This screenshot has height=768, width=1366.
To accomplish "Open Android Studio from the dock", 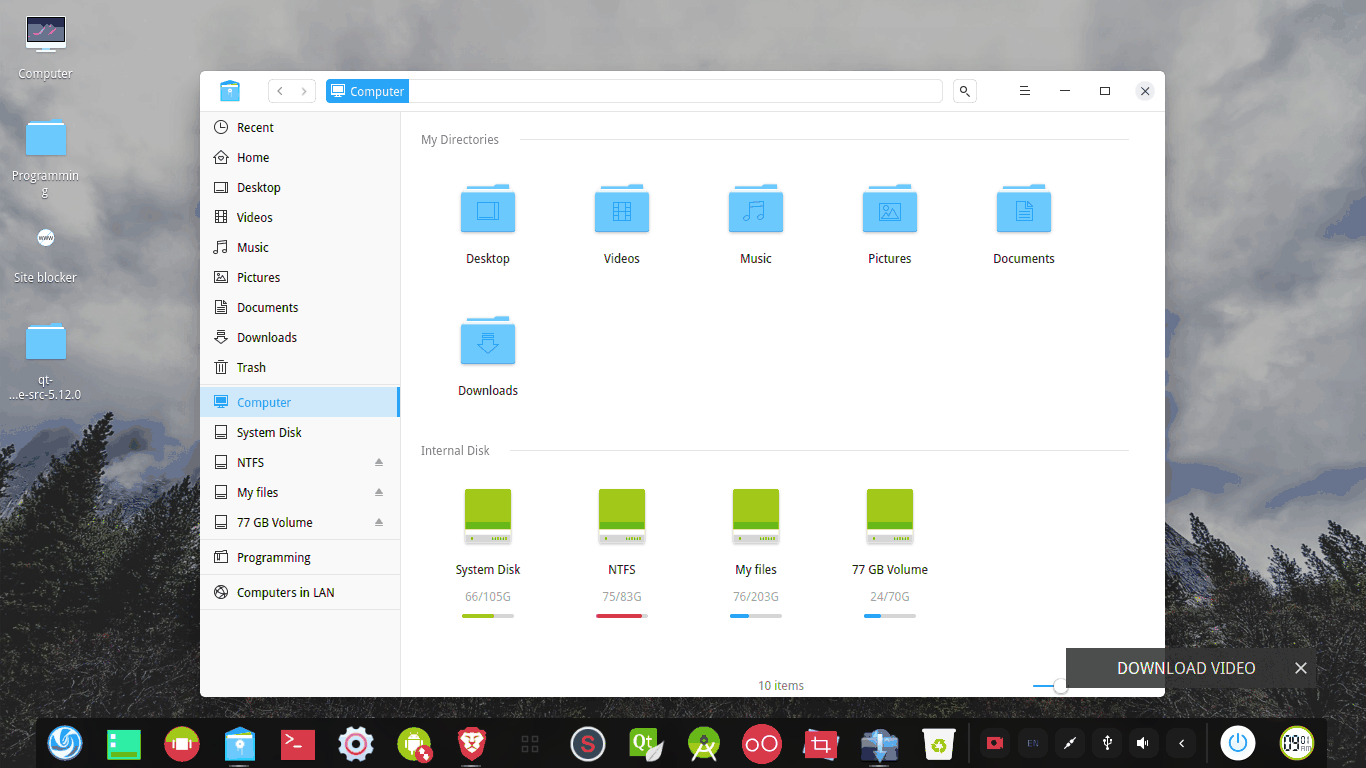I will 703,743.
